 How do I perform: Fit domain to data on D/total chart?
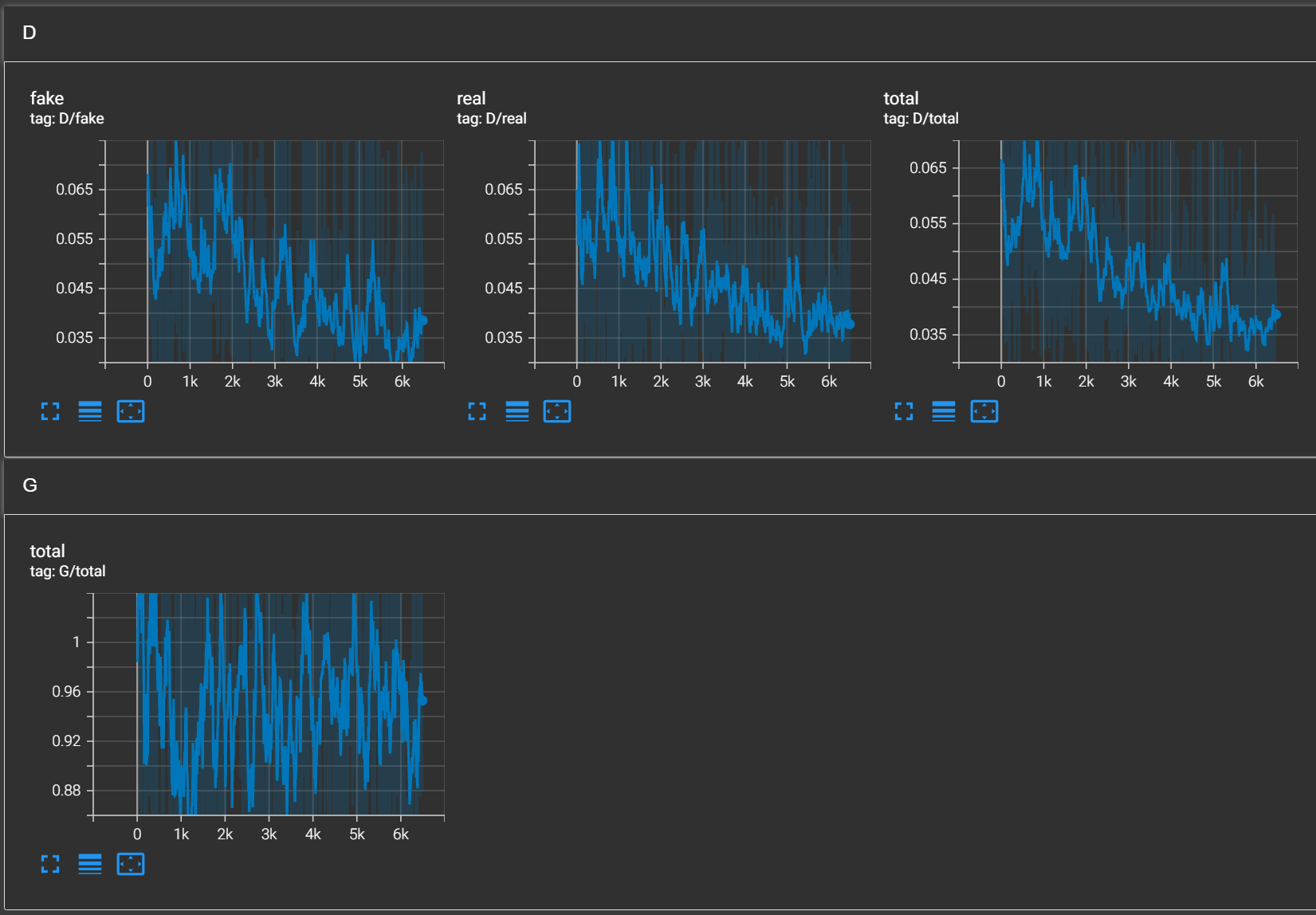coord(984,411)
